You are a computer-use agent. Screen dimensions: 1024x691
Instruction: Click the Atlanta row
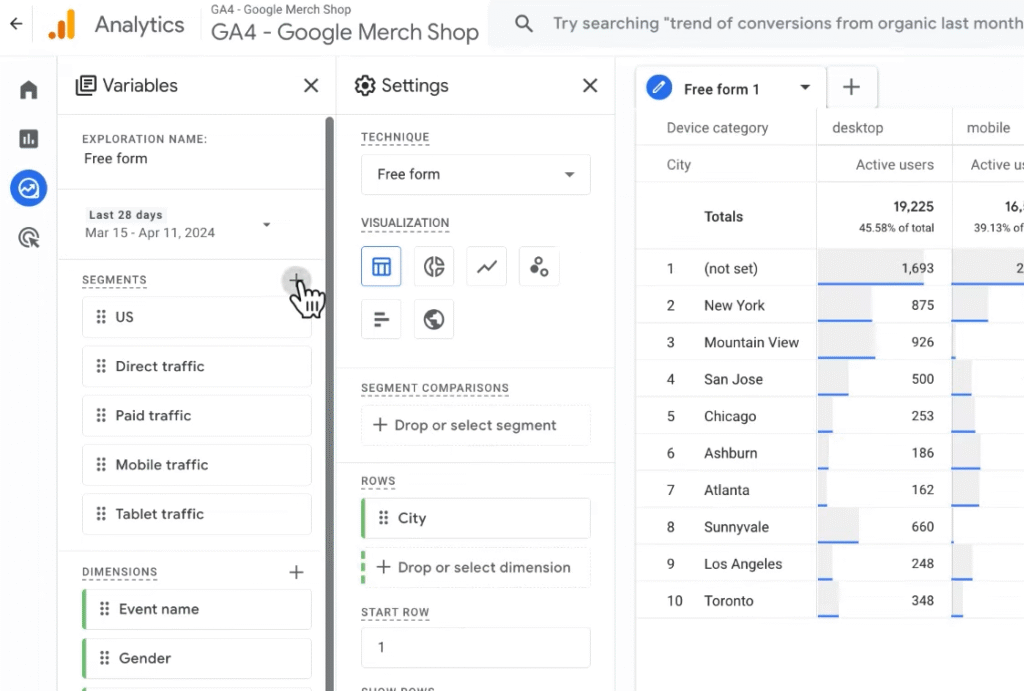click(830, 490)
